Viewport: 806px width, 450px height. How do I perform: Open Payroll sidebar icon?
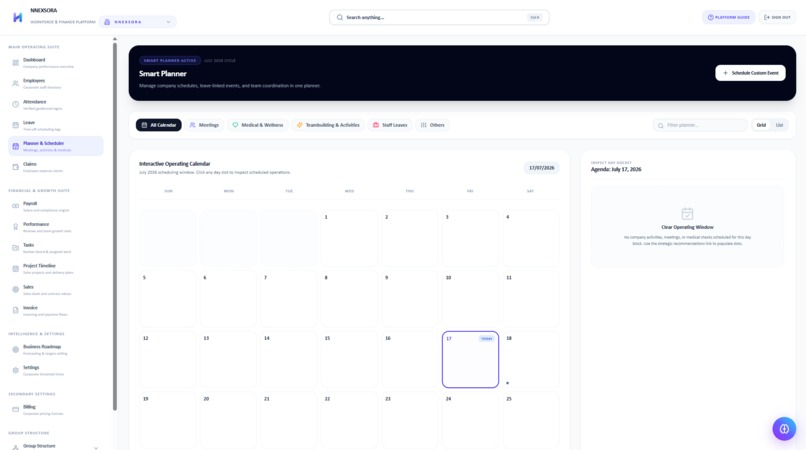15,206
